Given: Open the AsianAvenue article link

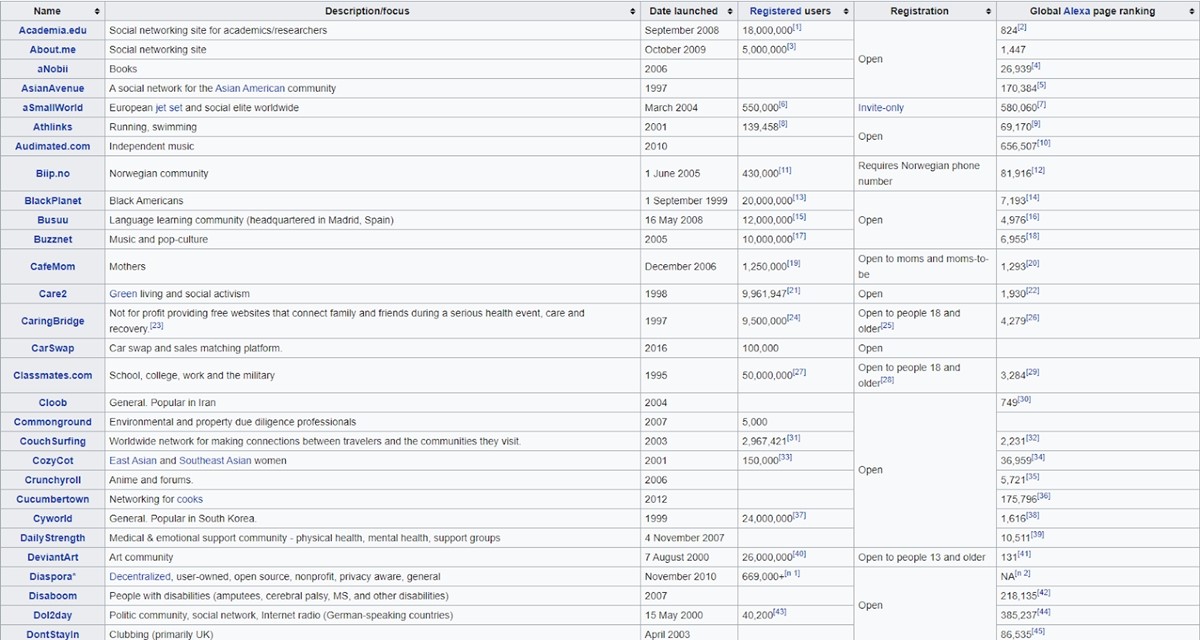Looking at the screenshot, I should coord(52,88).
